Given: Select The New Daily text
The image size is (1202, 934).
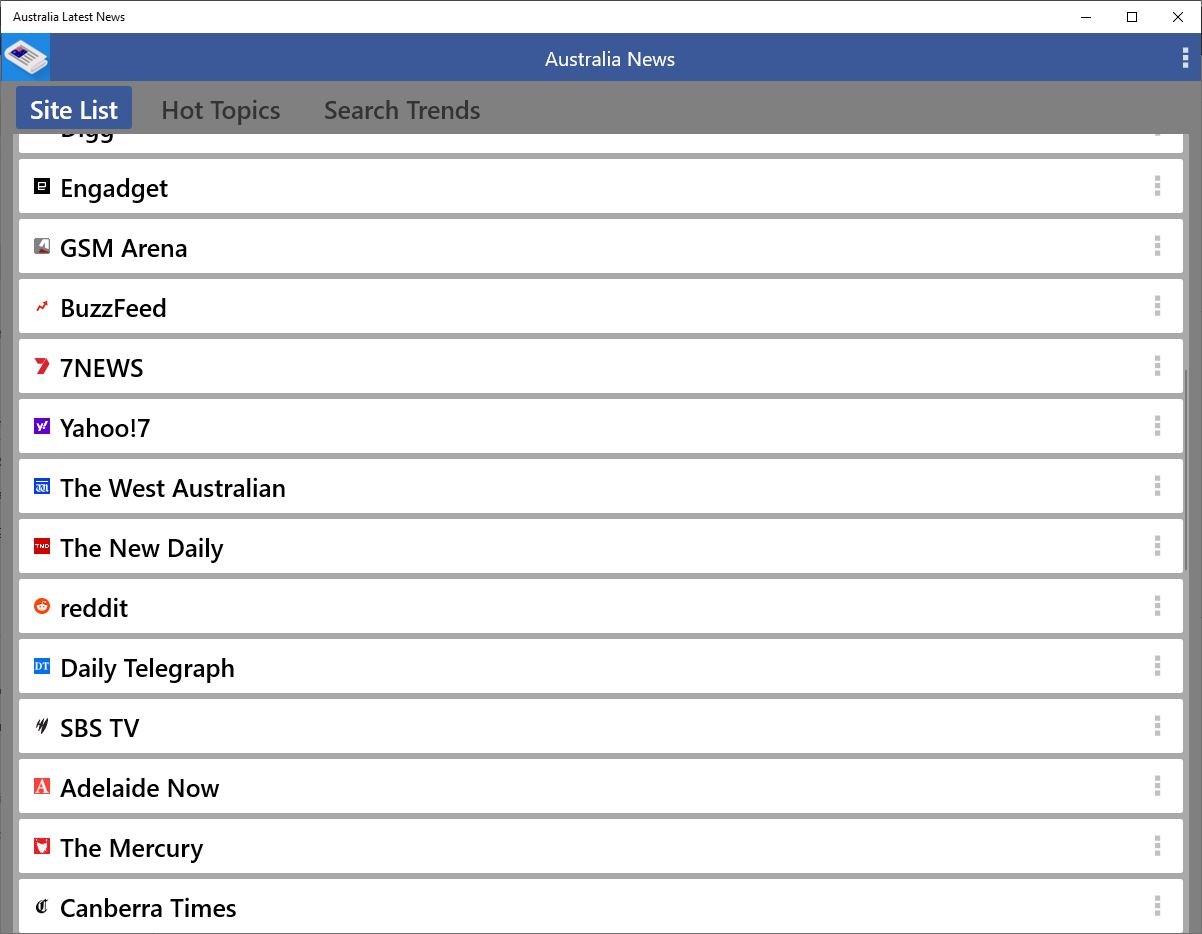Looking at the screenshot, I should pos(141,548).
